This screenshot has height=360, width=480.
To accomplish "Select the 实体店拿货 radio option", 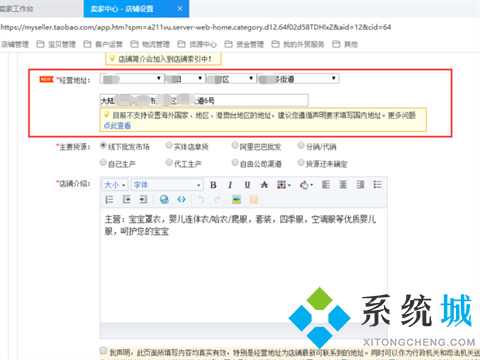I will point(169,145).
